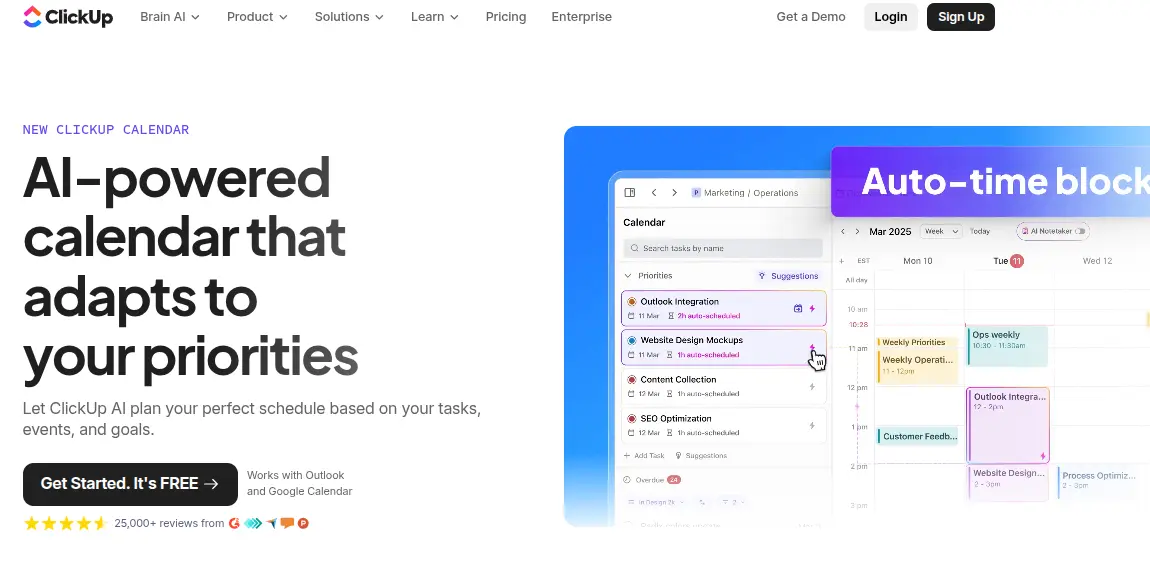Click the G2 review site icon
This screenshot has width=1150, height=565.
tap(235, 523)
